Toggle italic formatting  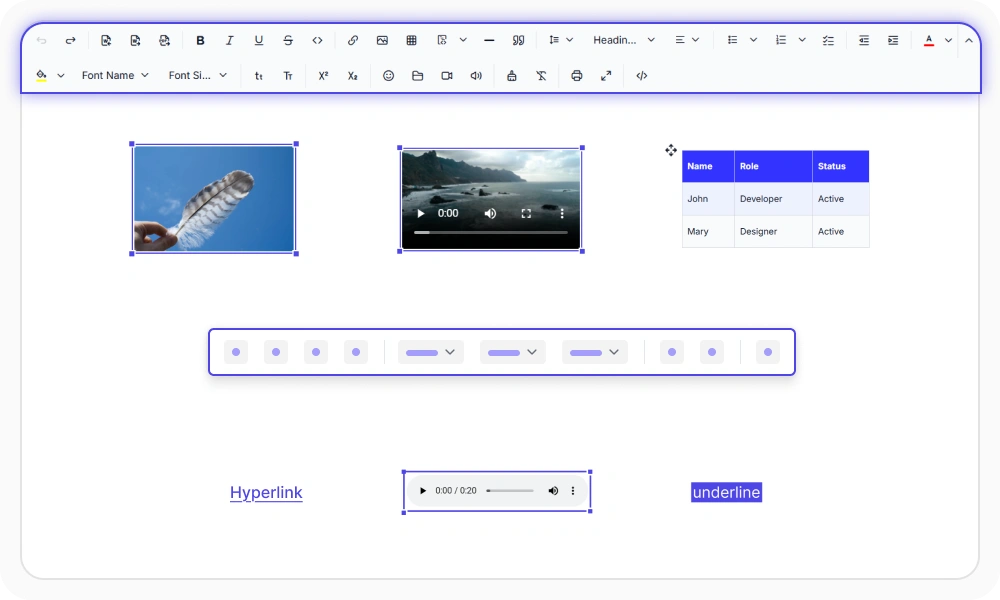click(x=230, y=40)
